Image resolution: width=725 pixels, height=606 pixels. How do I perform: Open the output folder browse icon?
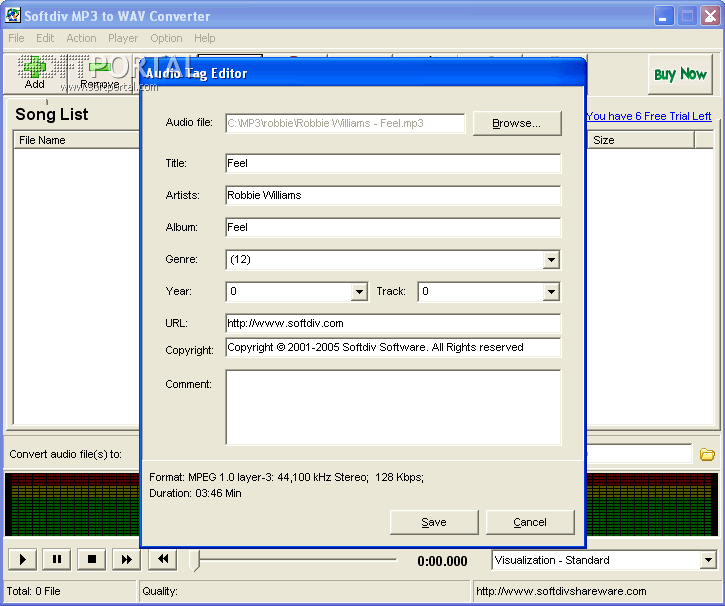pyautogui.click(x=707, y=454)
